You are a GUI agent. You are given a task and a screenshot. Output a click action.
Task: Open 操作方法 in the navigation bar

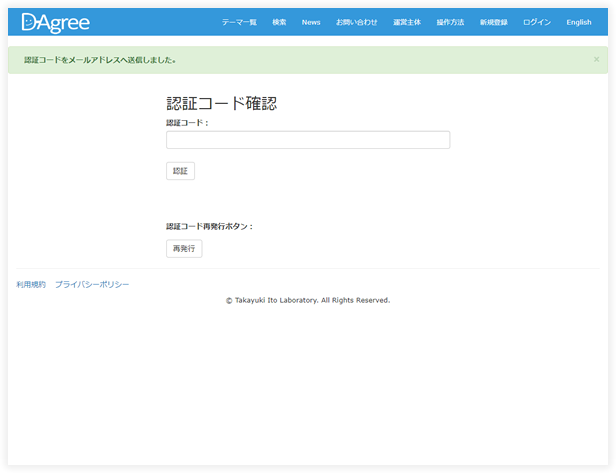click(x=450, y=22)
